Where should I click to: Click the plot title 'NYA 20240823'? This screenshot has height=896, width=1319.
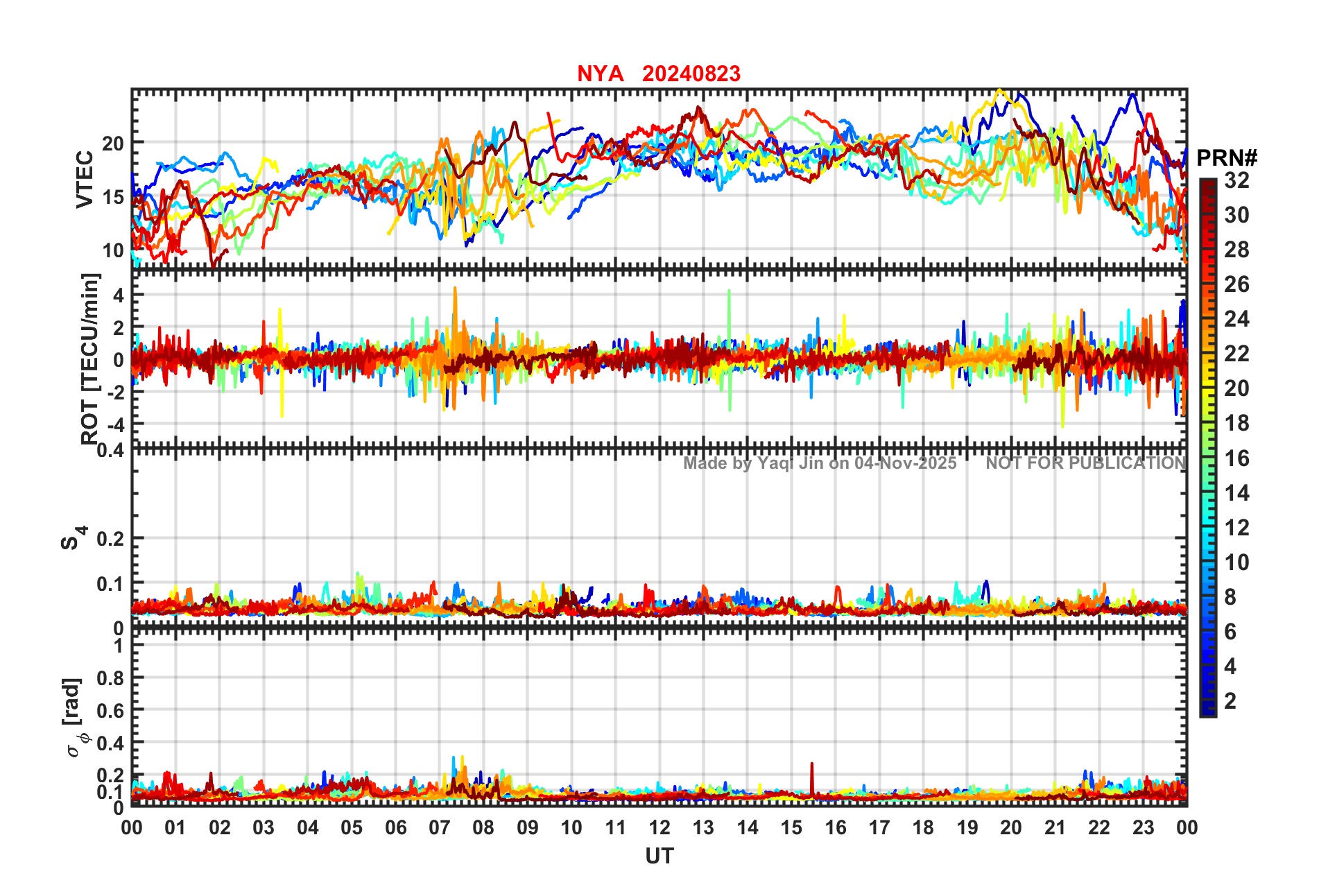tap(659, 74)
